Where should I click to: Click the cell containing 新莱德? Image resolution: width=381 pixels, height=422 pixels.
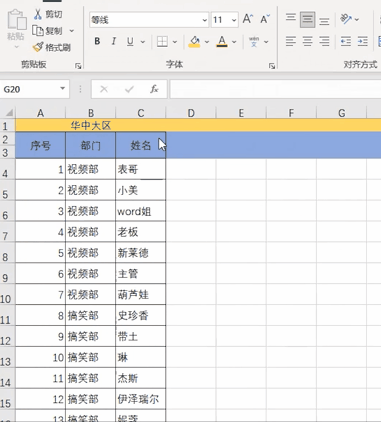coord(141,253)
